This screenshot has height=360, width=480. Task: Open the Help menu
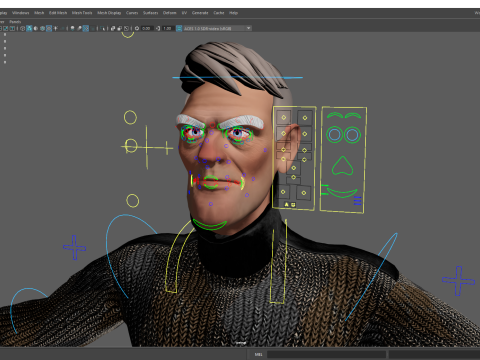click(233, 13)
